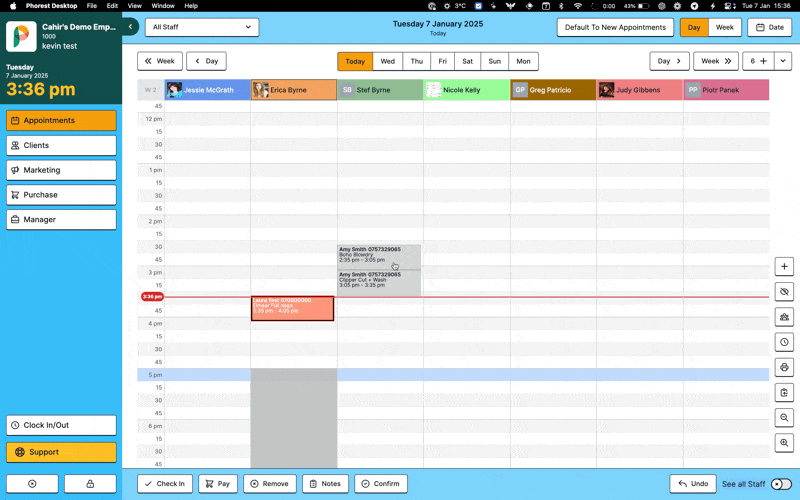Collapse the sidebar with the chevron
Image resolution: width=800 pixels, height=500 pixels.
click(130, 27)
